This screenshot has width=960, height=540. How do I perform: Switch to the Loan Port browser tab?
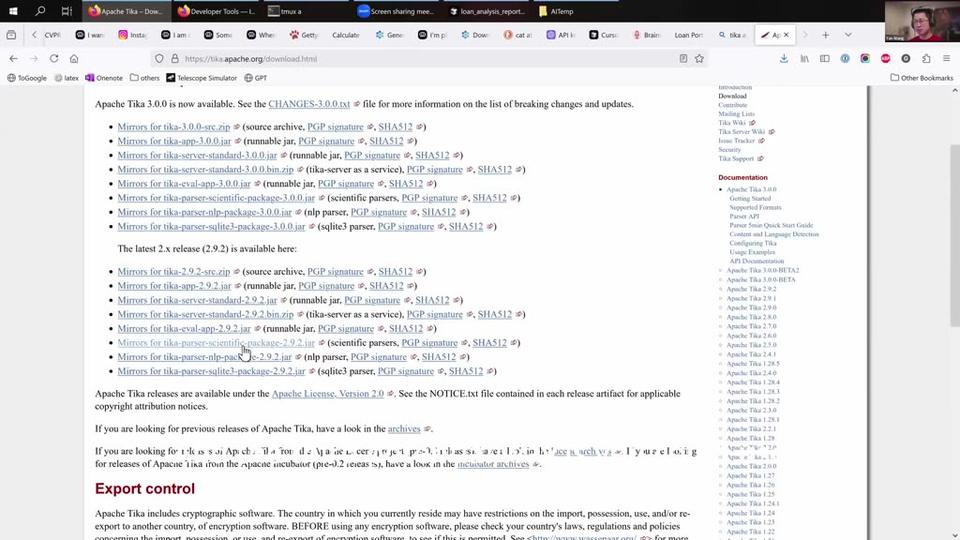click(688, 35)
